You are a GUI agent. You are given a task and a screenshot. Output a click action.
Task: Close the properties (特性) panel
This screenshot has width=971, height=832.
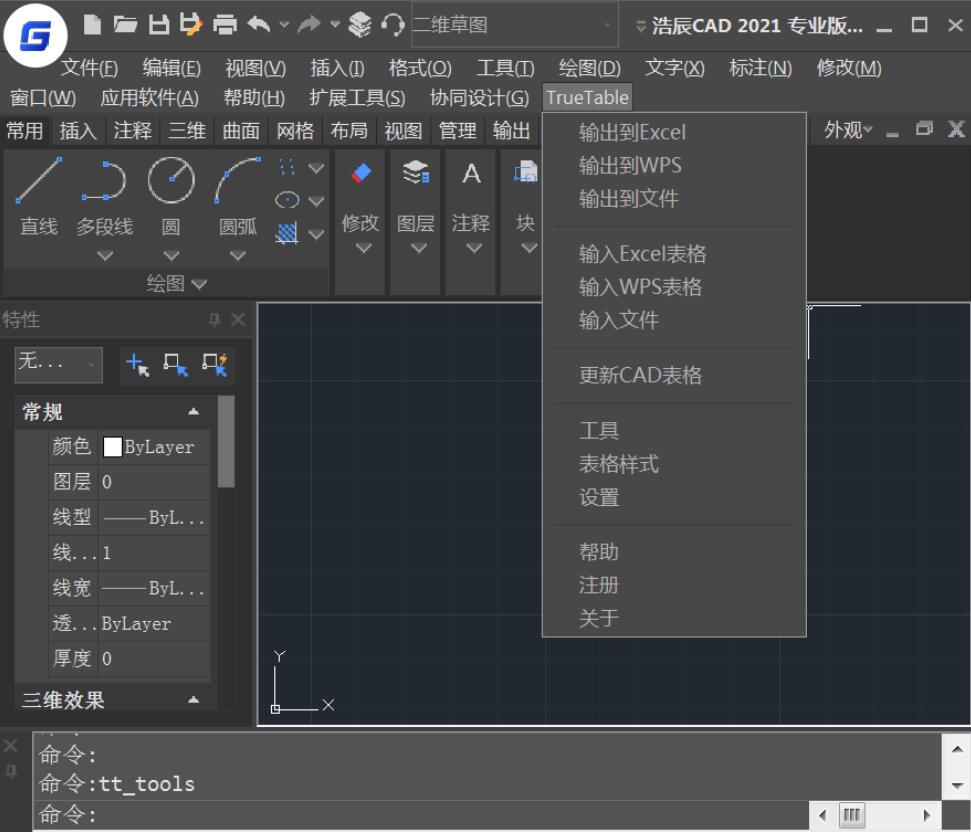238,319
